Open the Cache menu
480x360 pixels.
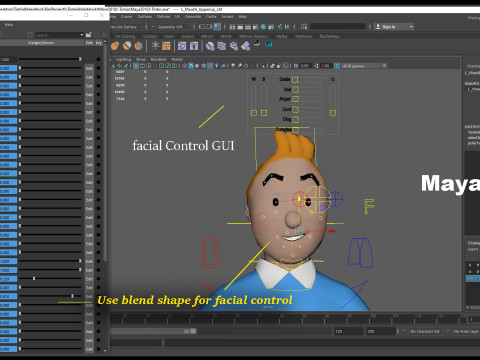[x=211, y=16]
